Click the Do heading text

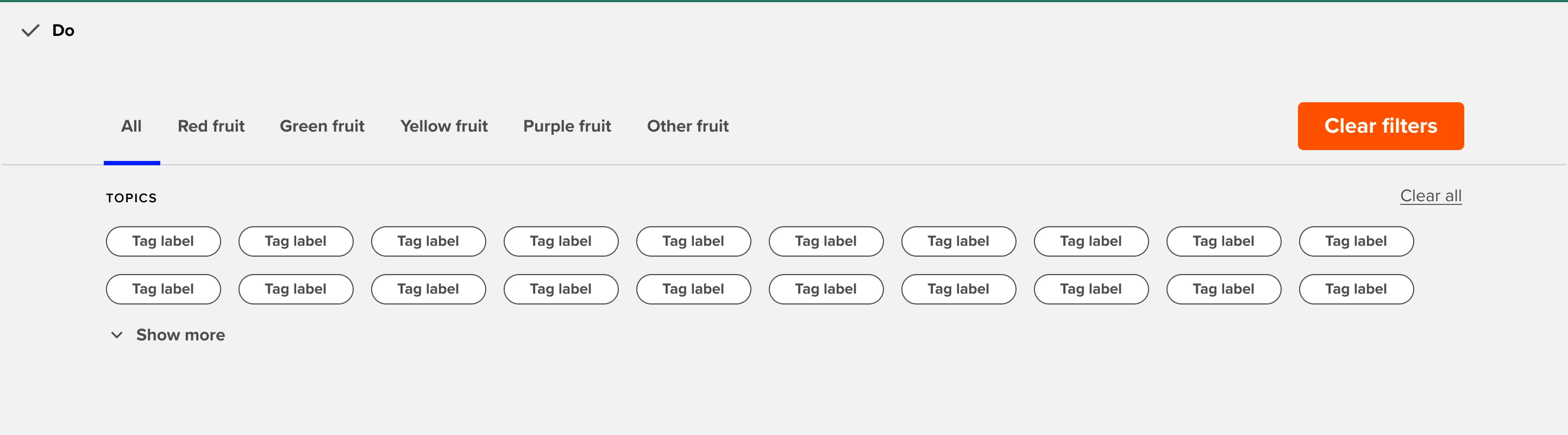[64, 30]
